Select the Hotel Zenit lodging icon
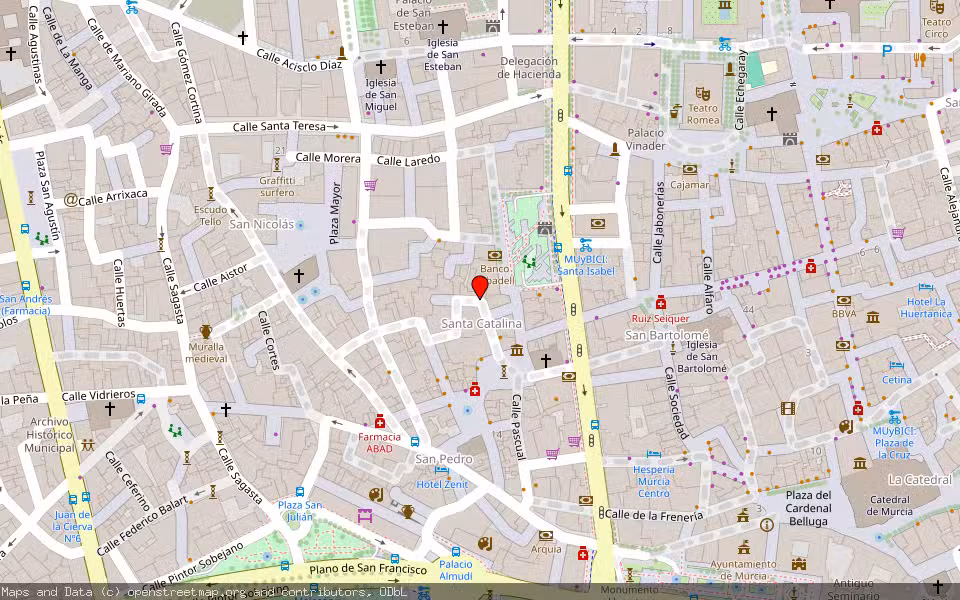Screen dimensions: 960x600 coord(442,470)
